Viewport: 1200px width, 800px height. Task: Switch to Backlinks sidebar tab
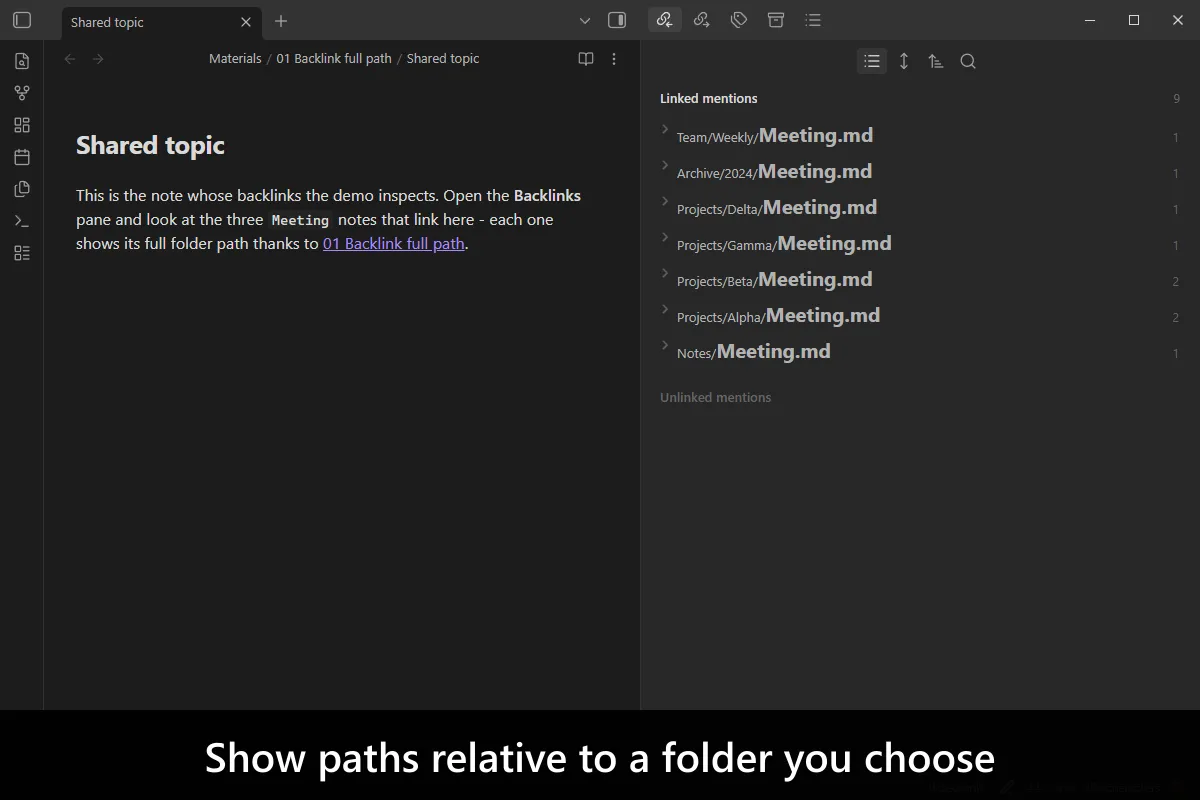coord(664,19)
